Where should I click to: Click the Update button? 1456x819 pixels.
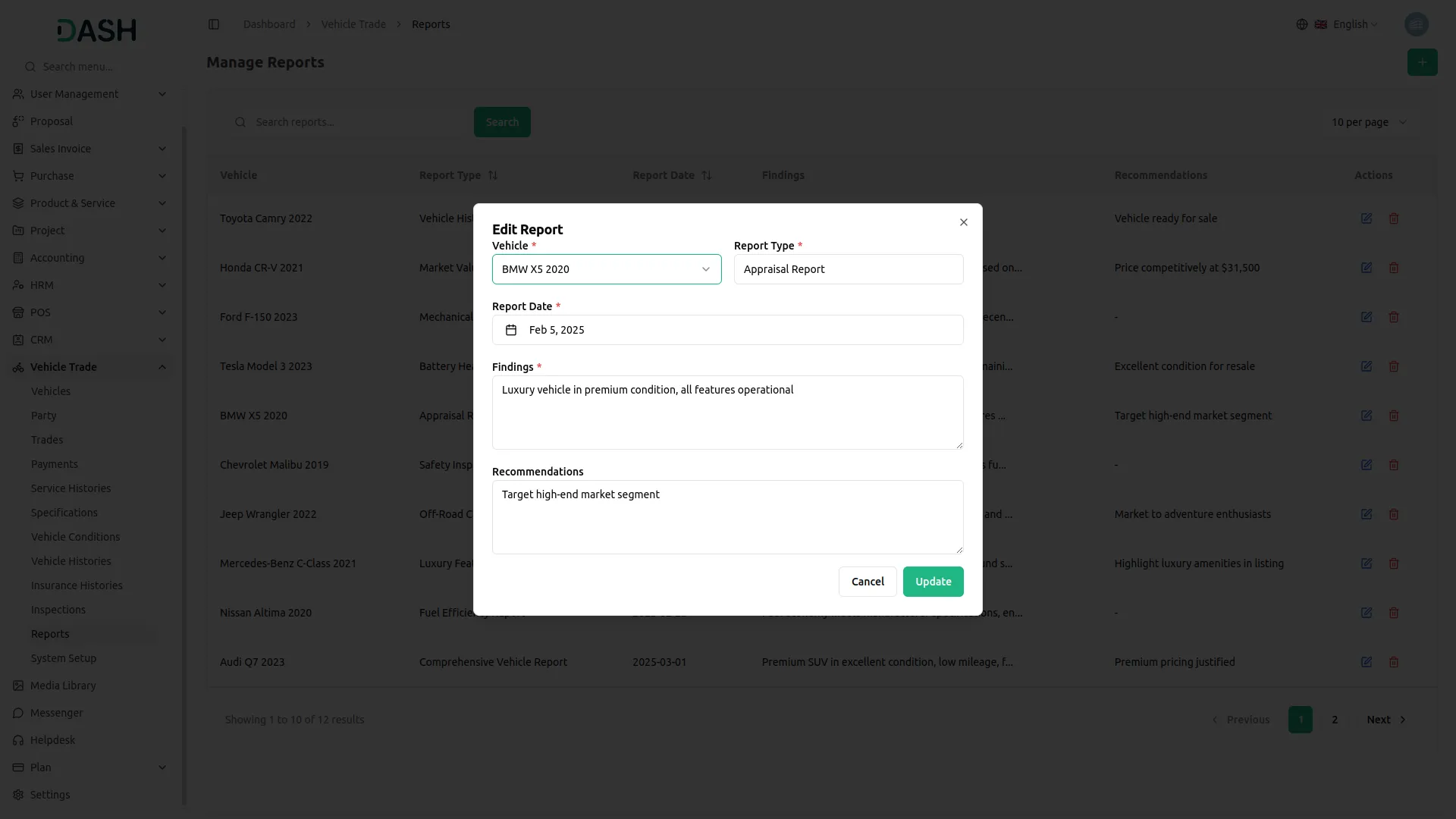click(x=933, y=582)
